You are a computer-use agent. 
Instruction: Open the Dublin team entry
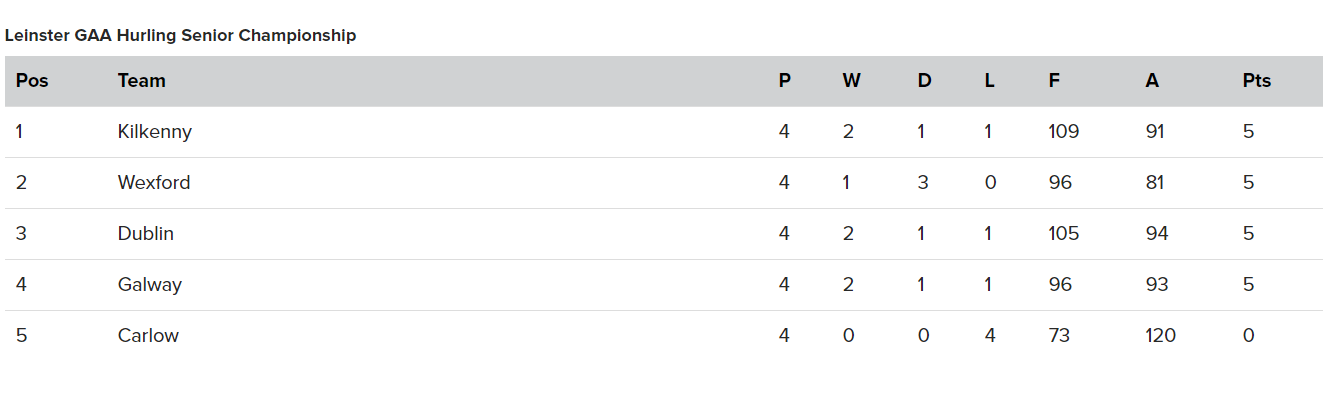coord(145,233)
